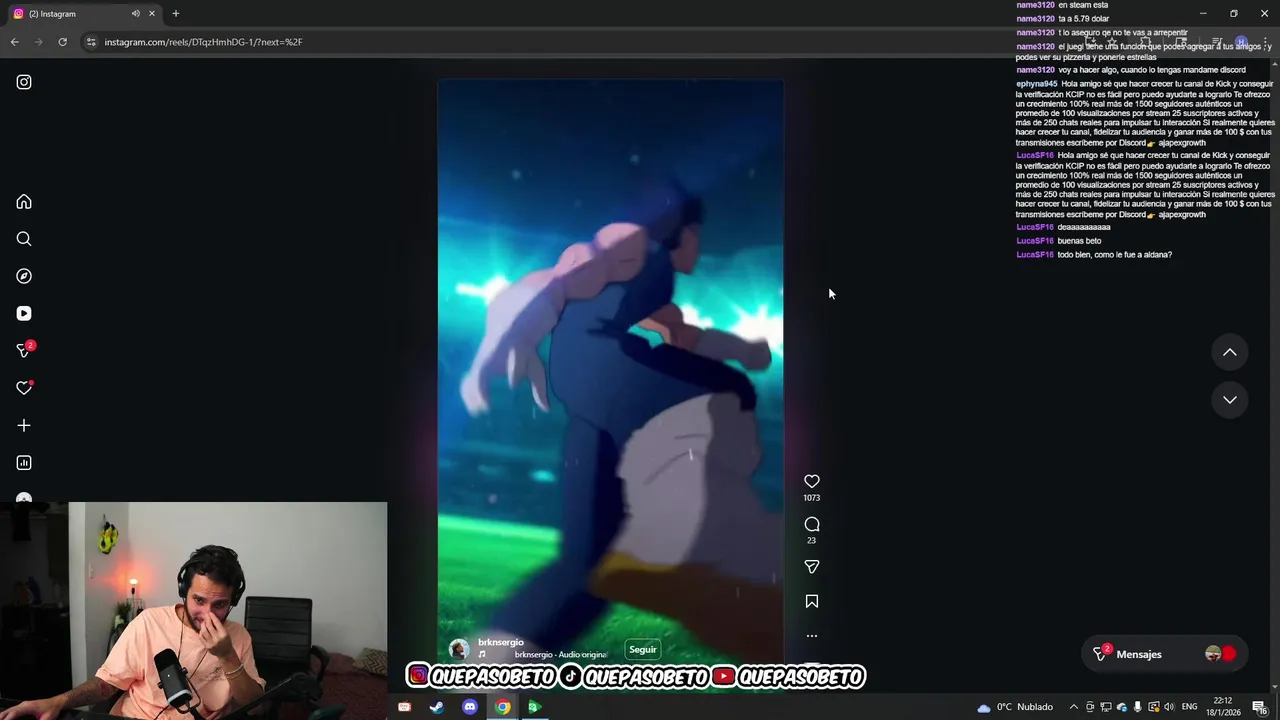This screenshot has width=1280, height=720.
Task: Open the brknsergio profile picture
Action: pos(459,649)
